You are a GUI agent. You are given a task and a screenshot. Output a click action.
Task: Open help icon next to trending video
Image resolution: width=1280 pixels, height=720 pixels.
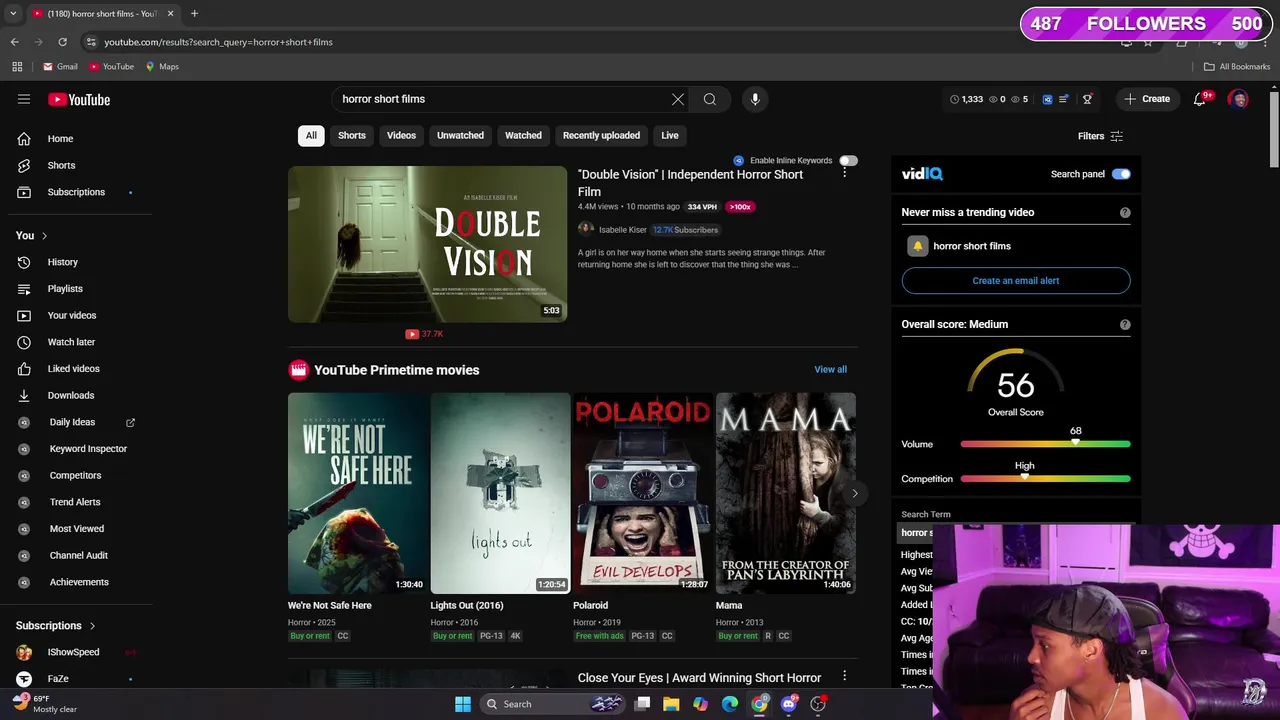click(x=1125, y=213)
